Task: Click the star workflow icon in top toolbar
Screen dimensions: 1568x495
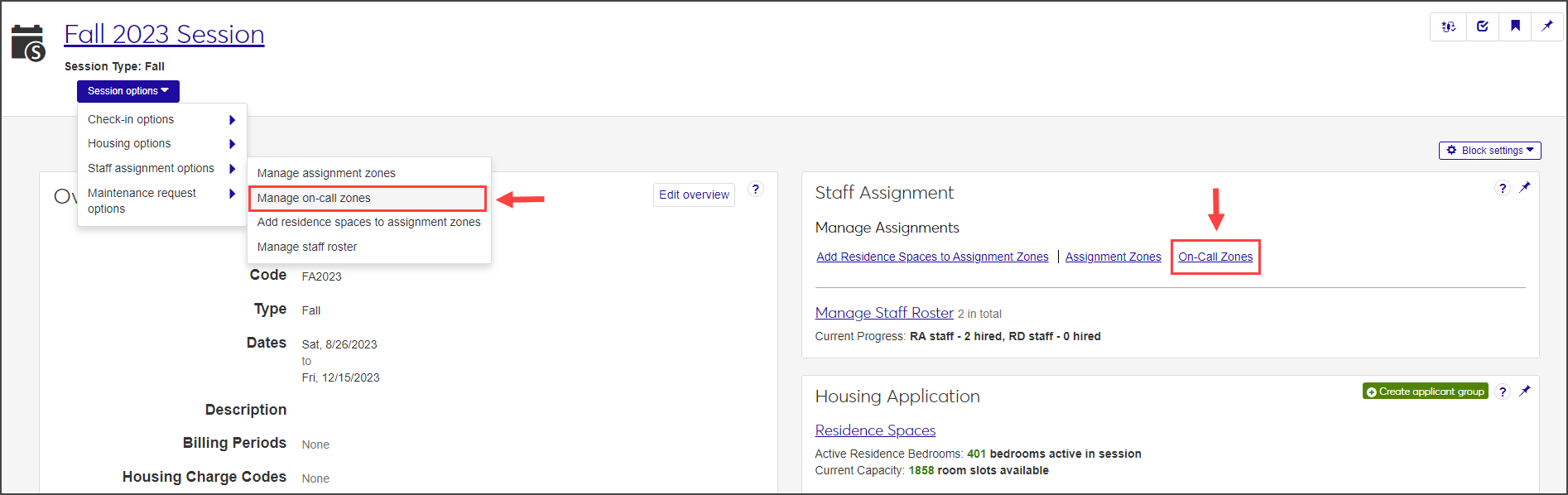Action: coord(1449,26)
